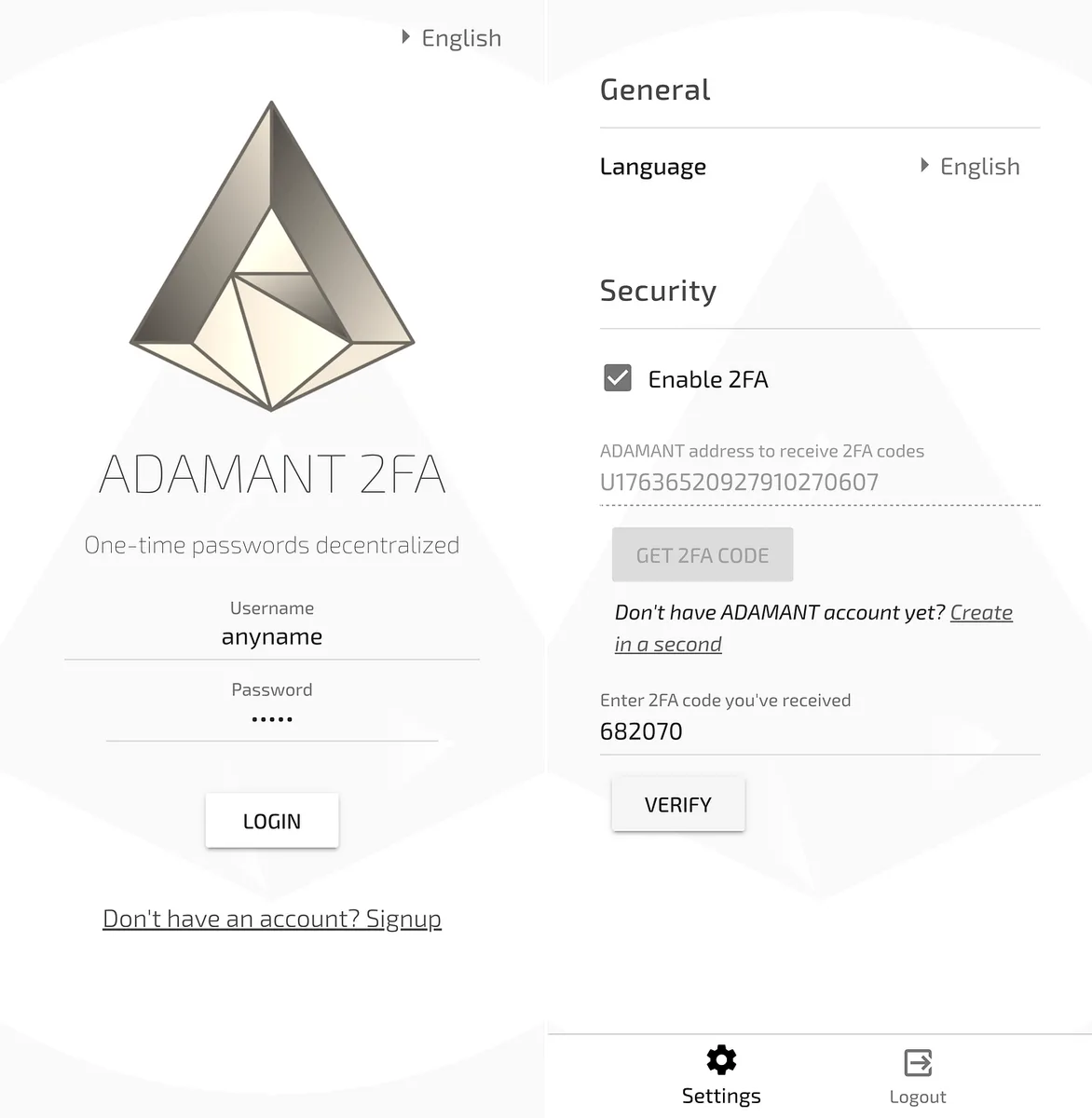This screenshot has width=1092, height=1118.
Task: Toggle 2FA via the Enable 2FA label
Action: click(x=708, y=379)
